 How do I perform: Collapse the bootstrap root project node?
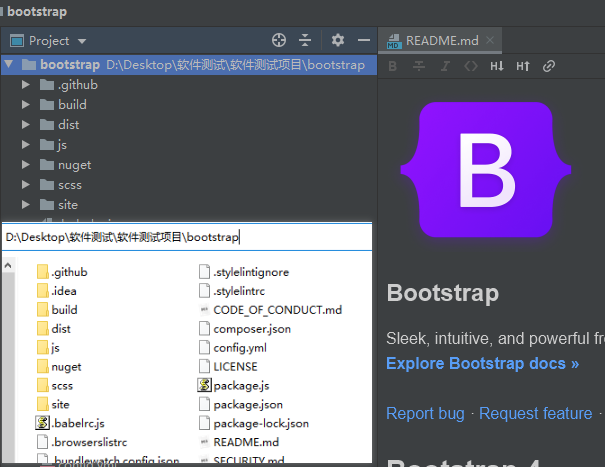coord(9,64)
